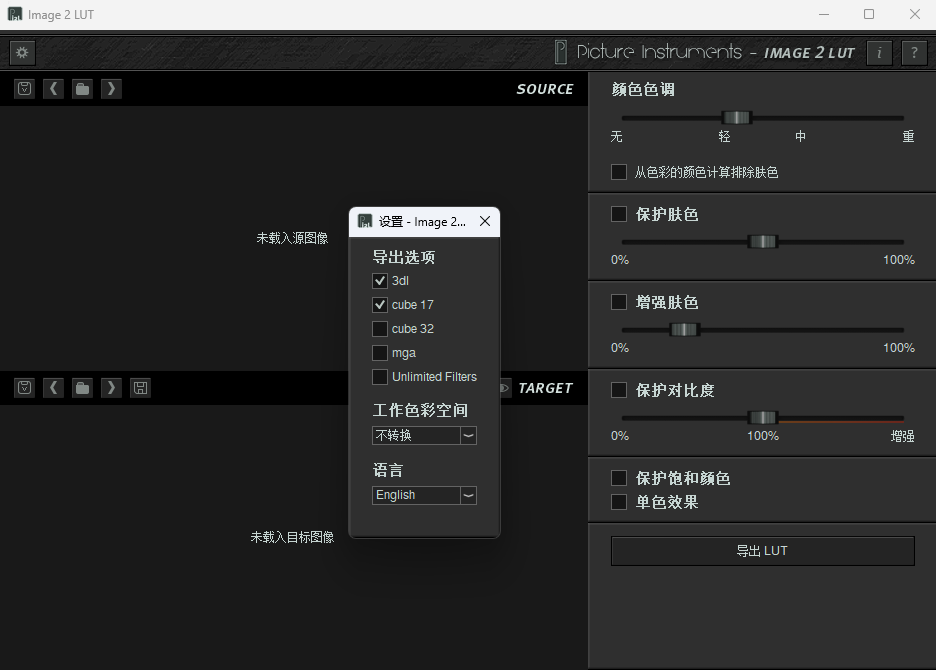Uncheck the 3dl export option
The height and width of the screenshot is (670, 936).
pyautogui.click(x=380, y=281)
